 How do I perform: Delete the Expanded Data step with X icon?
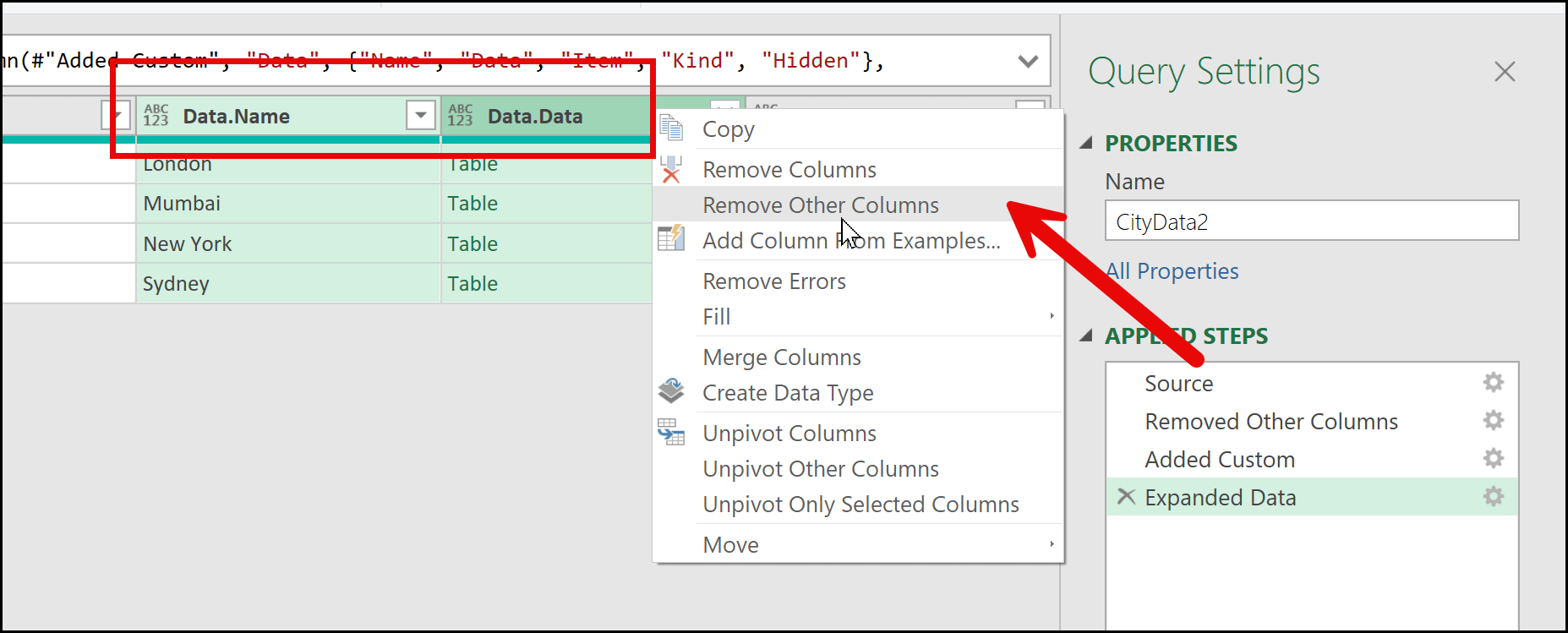[x=1126, y=497]
